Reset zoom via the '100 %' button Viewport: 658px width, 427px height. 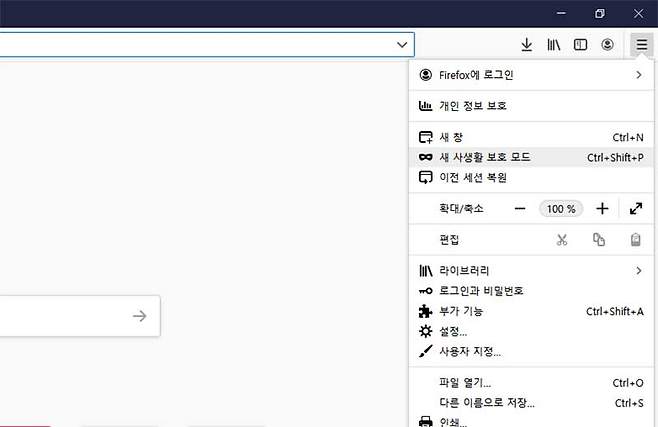(561, 208)
